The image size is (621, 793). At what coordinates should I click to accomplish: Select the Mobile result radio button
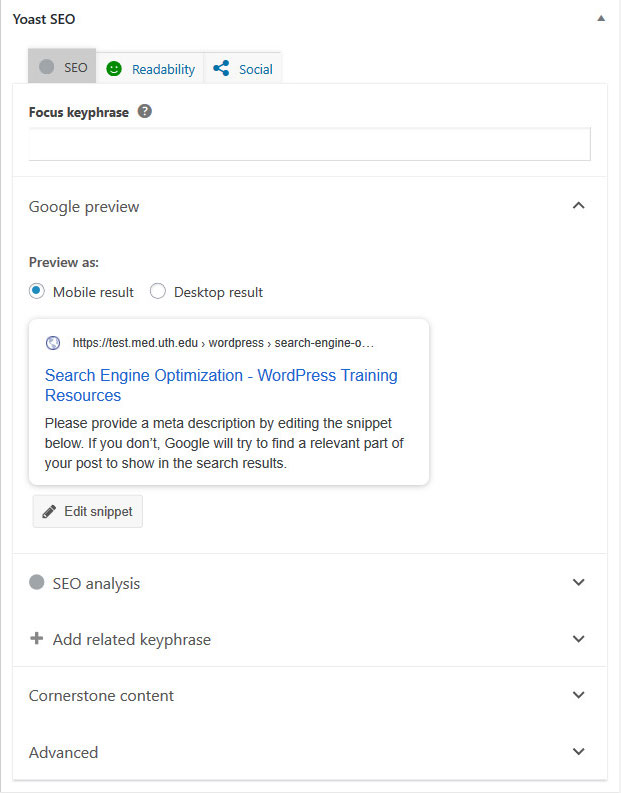tap(37, 291)
